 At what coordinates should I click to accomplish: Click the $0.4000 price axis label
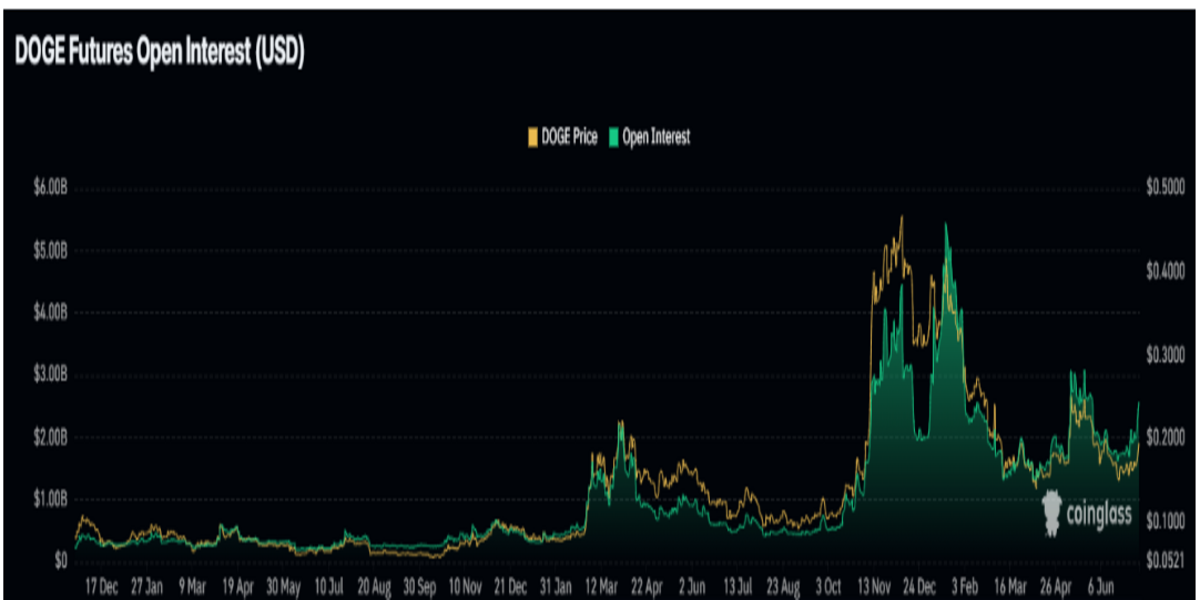click(1164, 271)
